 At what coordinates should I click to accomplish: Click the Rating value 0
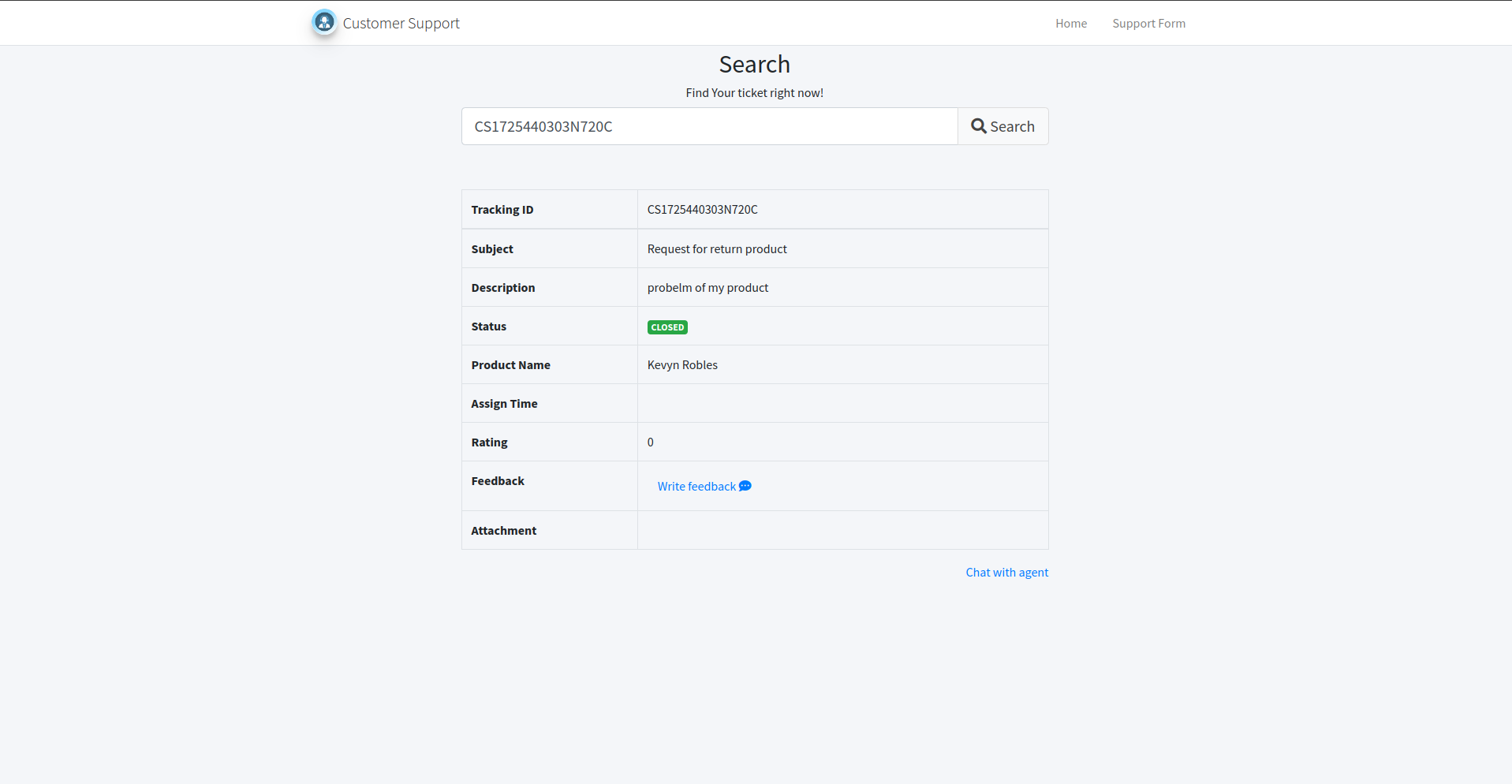click(651, 442)
